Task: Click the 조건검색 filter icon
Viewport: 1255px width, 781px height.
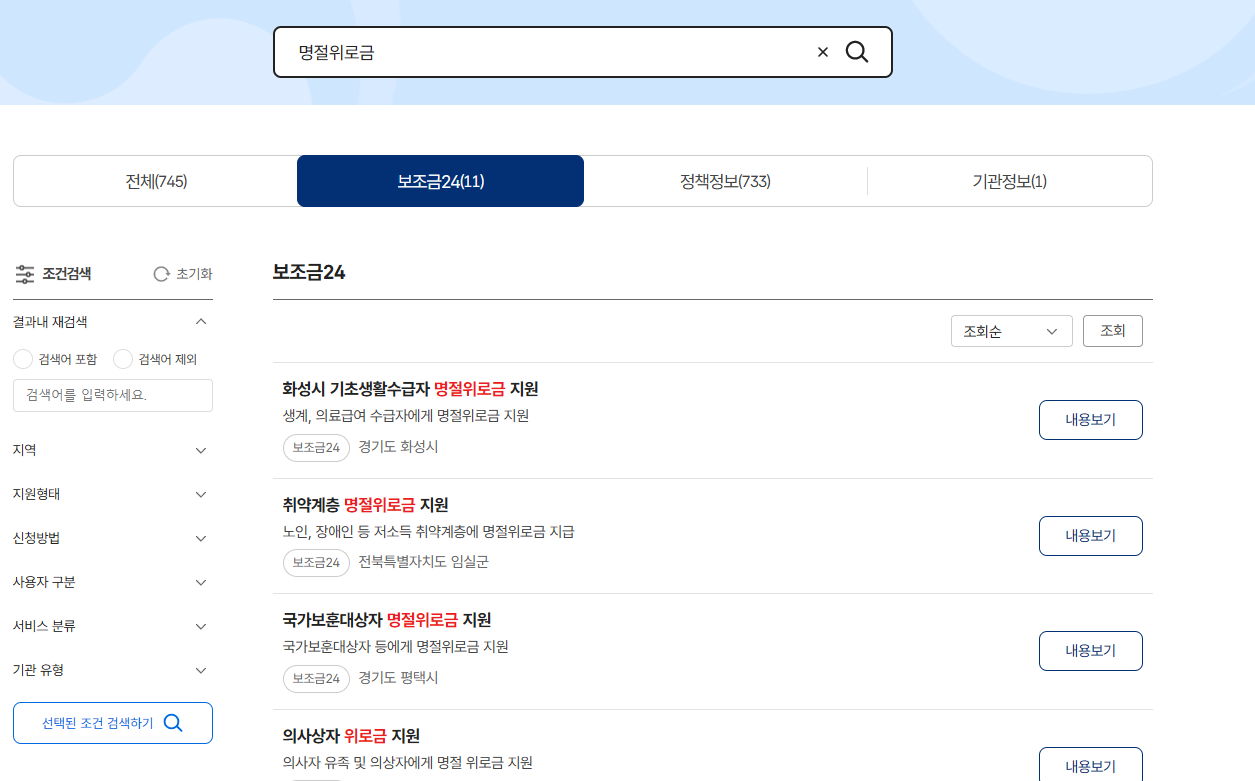Action: (25, 273)
